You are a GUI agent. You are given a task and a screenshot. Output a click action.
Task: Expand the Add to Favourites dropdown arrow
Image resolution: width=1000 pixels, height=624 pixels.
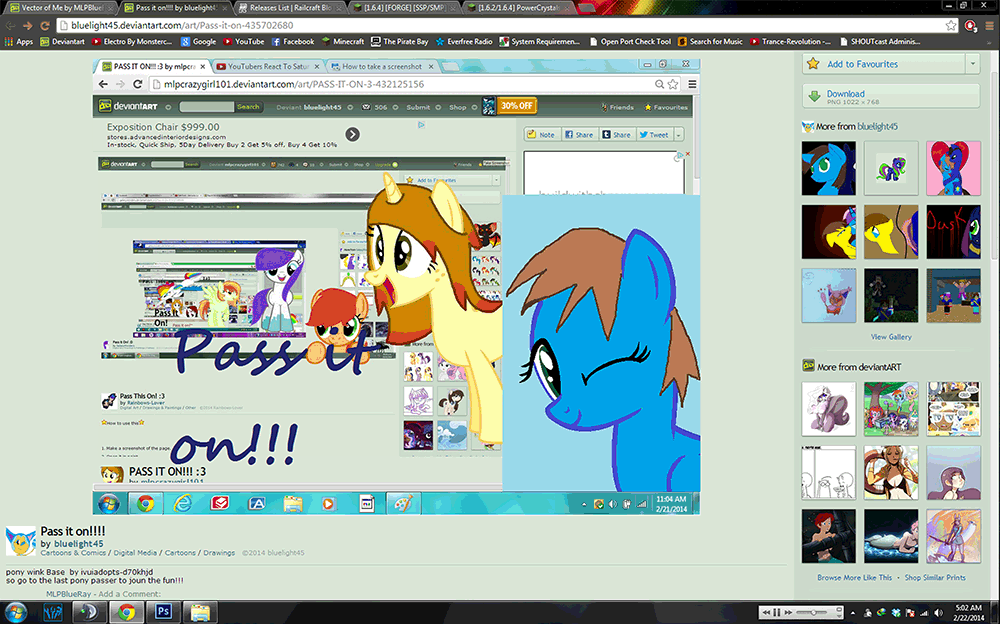[x=973, y=64]
